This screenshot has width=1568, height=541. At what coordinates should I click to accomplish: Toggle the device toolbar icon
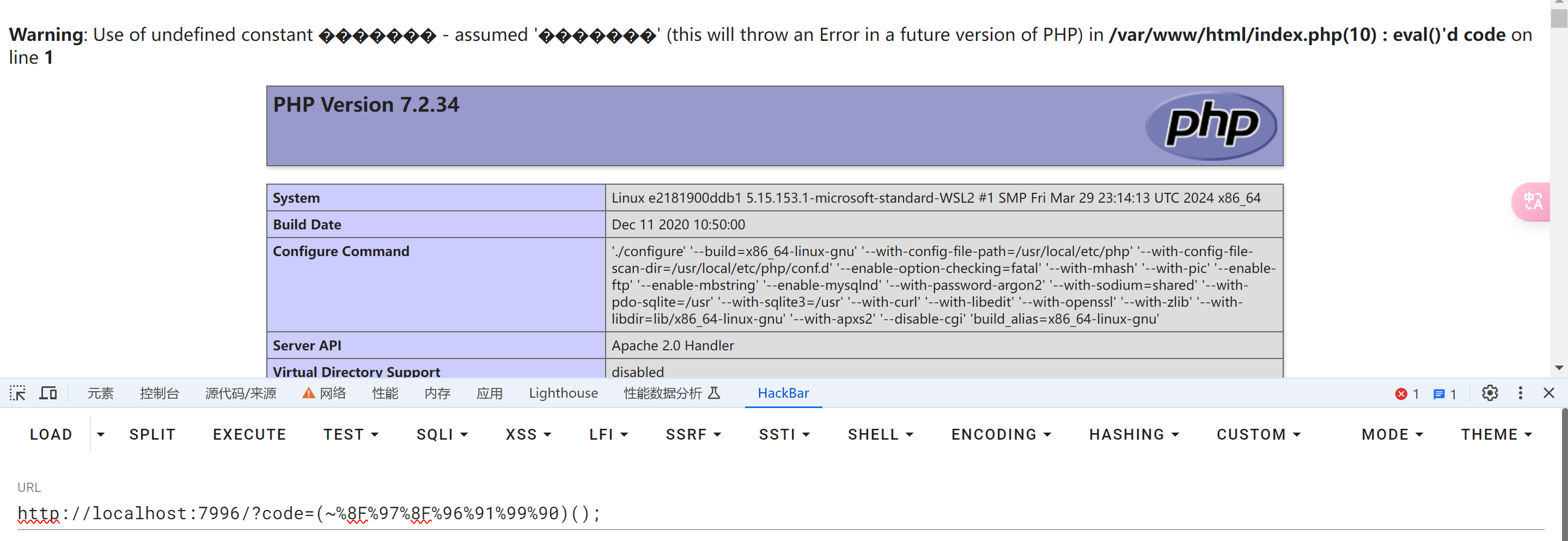48,393
